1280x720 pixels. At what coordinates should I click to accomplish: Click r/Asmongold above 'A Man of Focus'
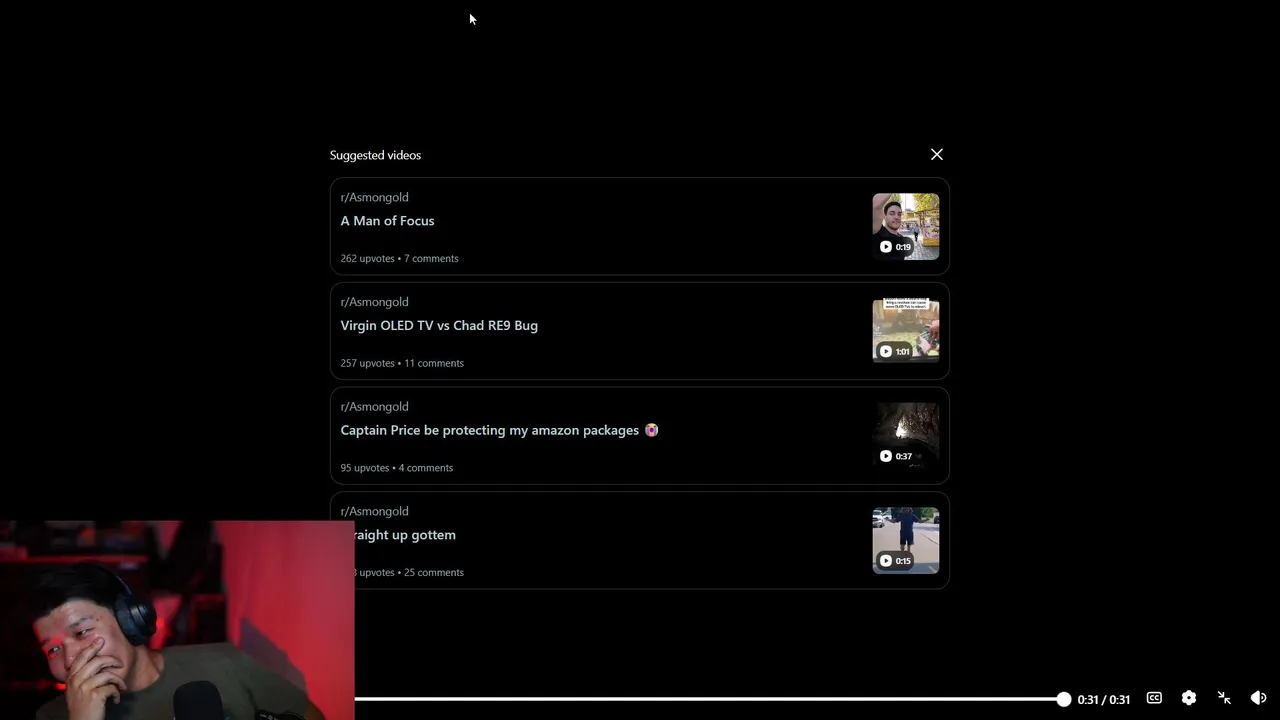[x=374, y=197]
